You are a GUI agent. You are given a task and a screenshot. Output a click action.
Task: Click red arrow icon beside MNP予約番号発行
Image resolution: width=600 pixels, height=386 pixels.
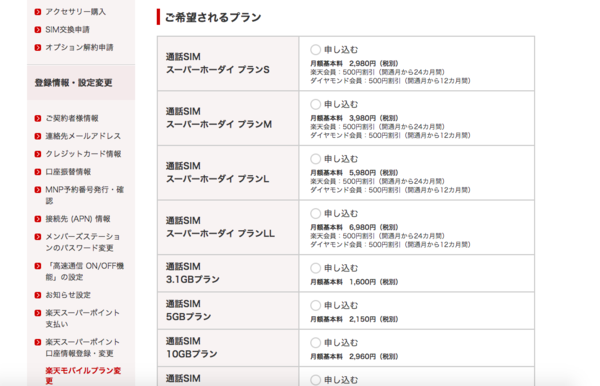click(x=38, y=190)
